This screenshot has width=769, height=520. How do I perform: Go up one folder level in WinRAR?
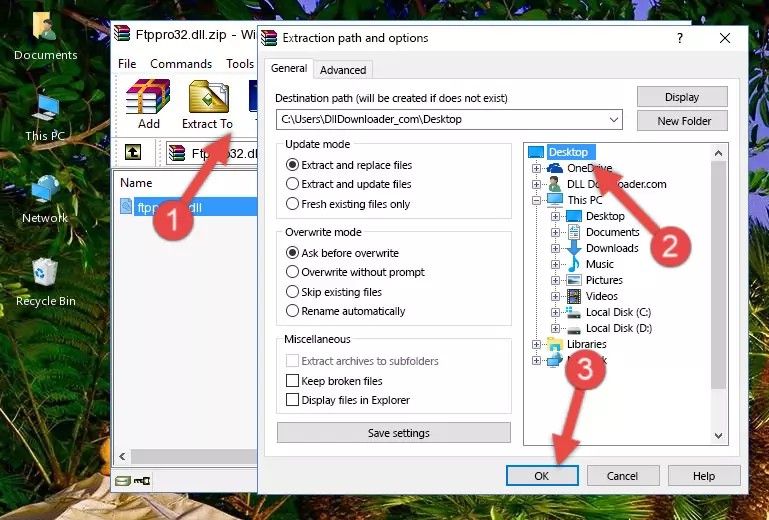[x=133, y=152]
